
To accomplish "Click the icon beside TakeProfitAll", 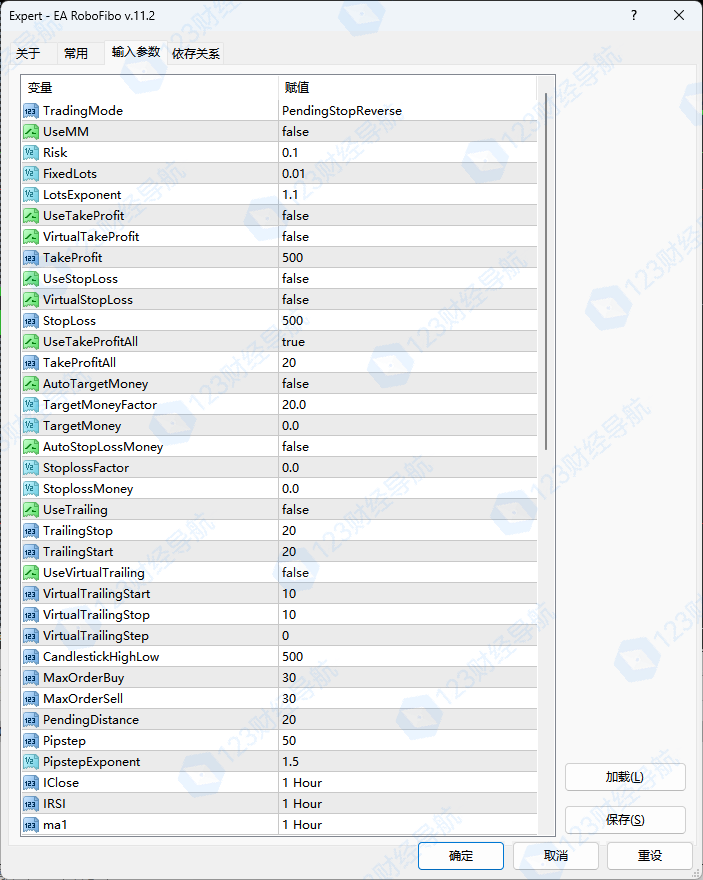I will tap(31, 363).
